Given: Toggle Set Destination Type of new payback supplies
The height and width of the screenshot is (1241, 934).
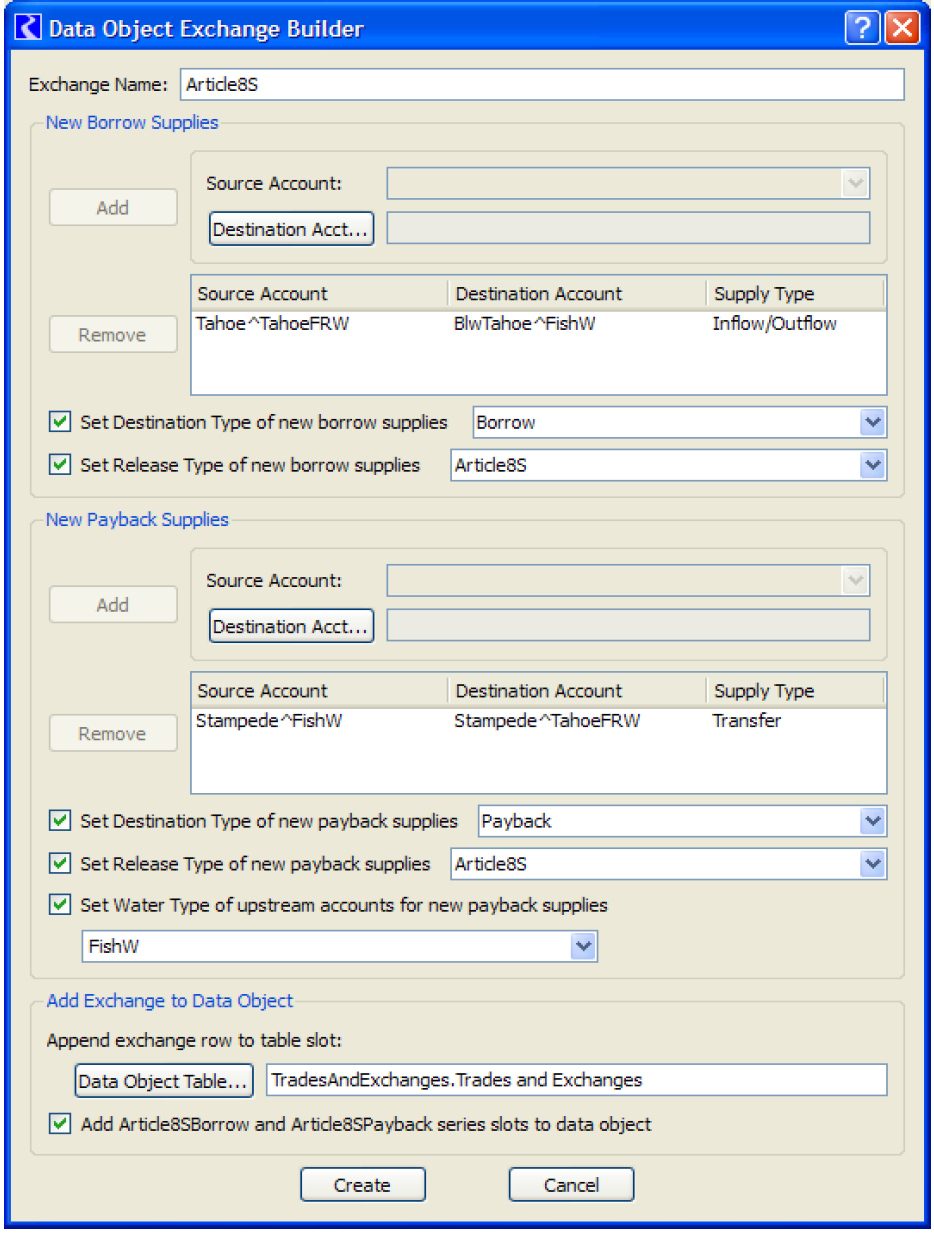Looking at the screenshot, I should click(x=60, y=821).
